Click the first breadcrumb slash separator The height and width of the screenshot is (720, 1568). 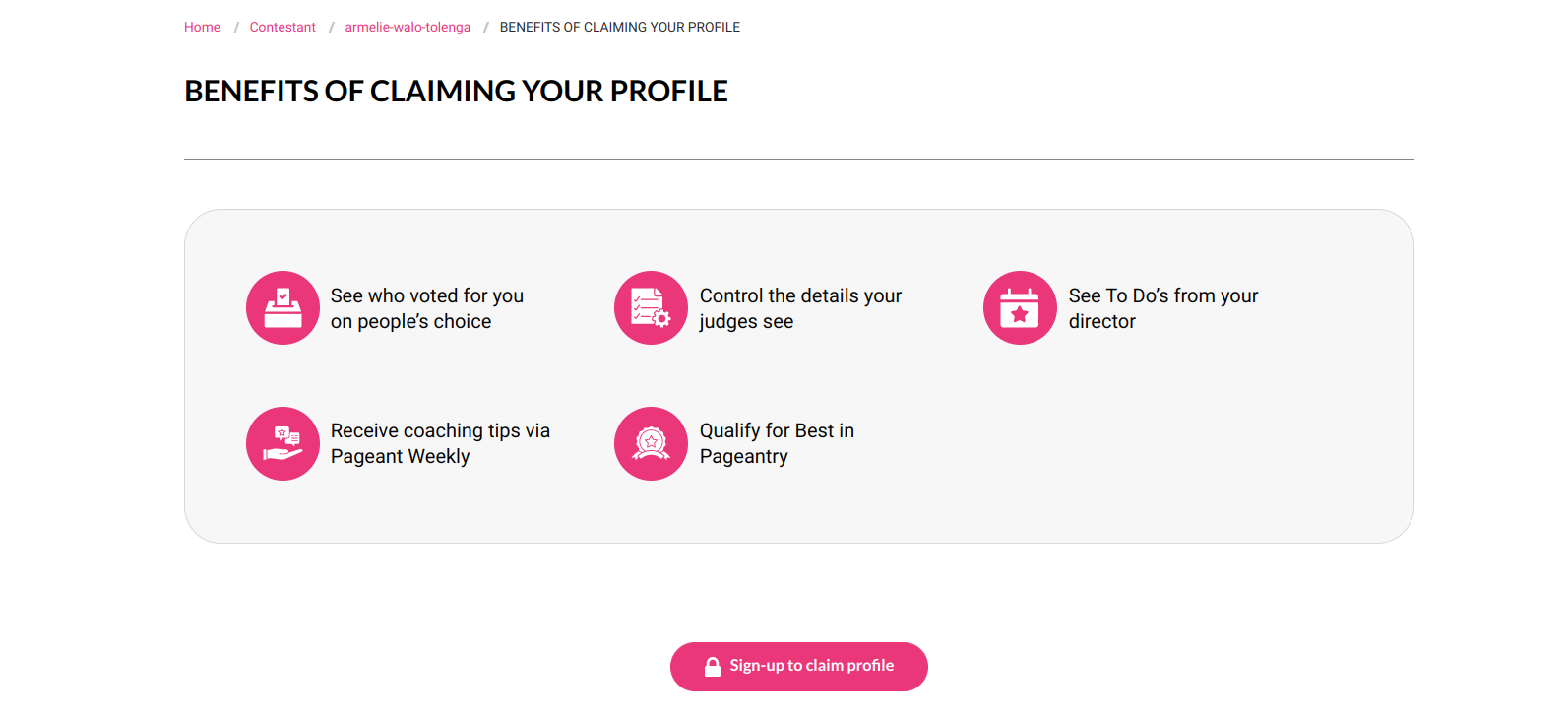point(236,27)
